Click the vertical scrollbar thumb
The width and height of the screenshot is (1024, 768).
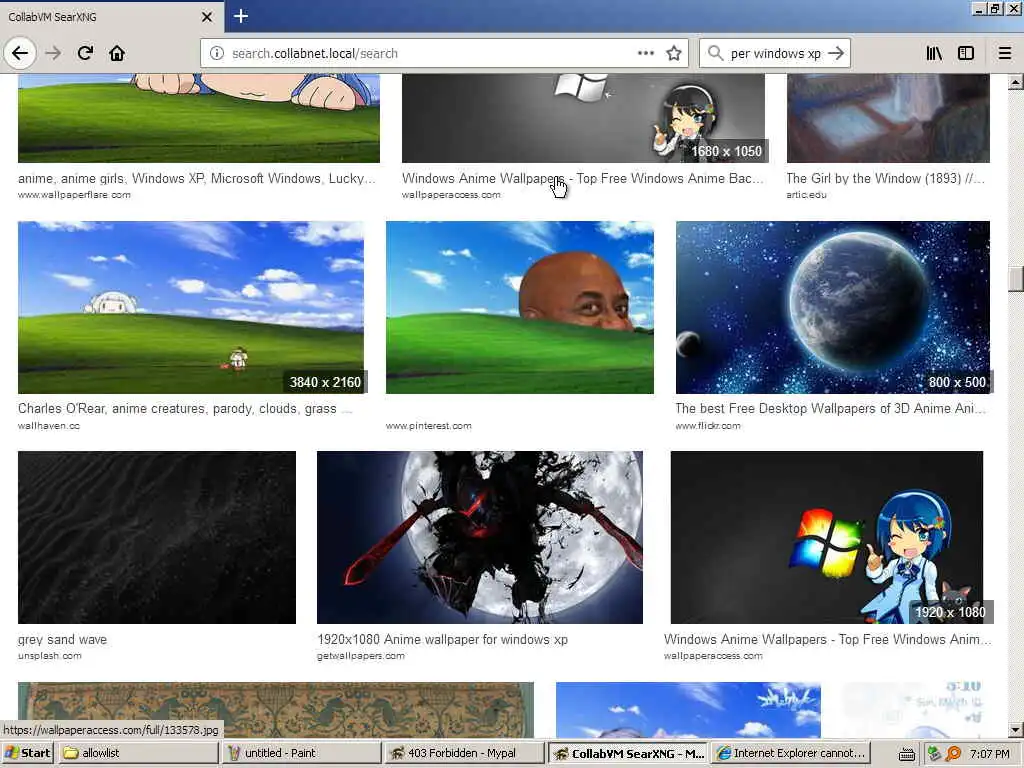click(1016, 279)
